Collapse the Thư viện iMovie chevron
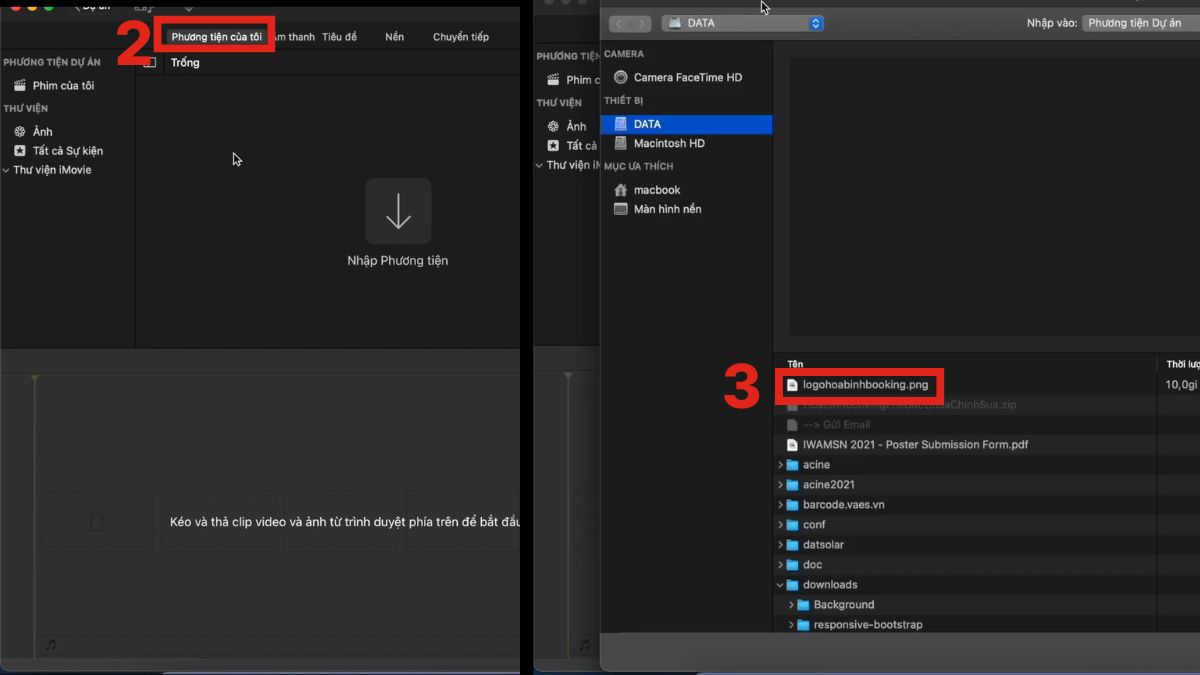 [7, 170]
